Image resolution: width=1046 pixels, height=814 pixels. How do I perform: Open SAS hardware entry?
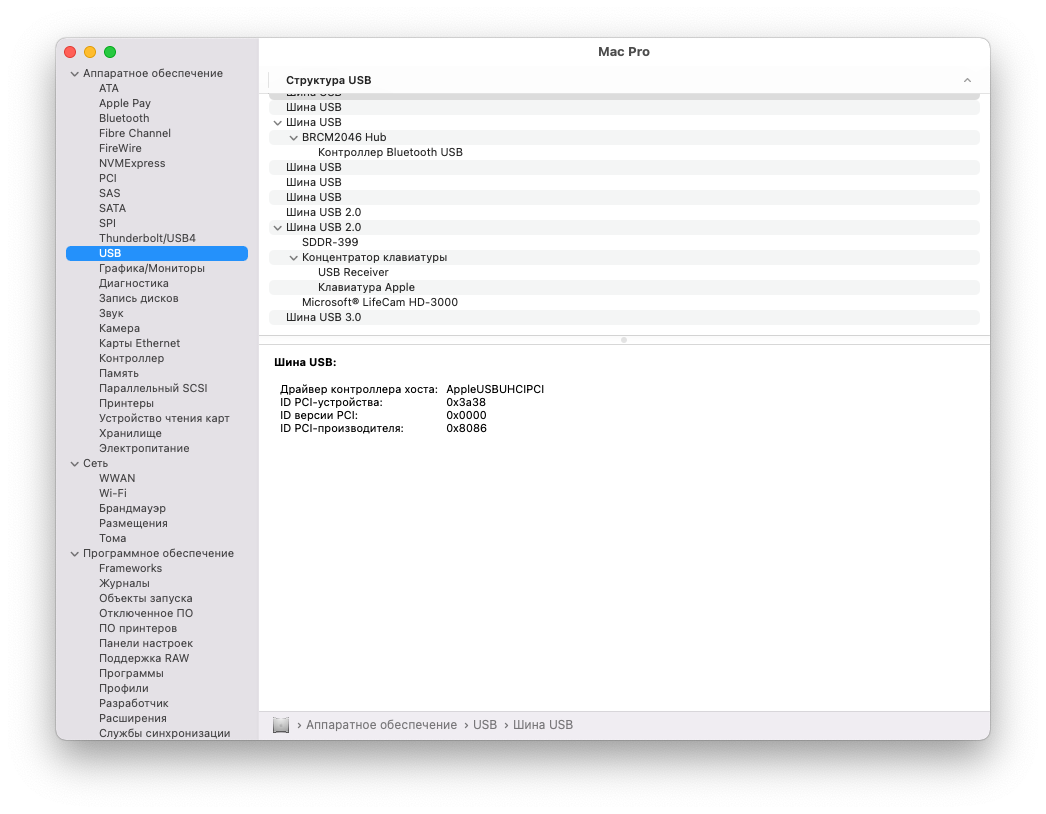pos(109,193)
